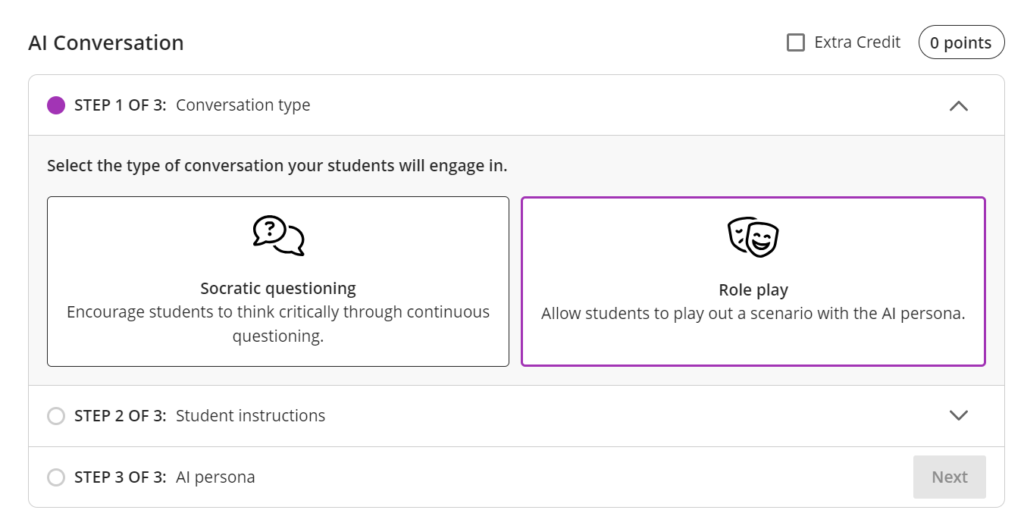Click the 0 points pill button
The image size is (1024, 510).
click(961, 43)
